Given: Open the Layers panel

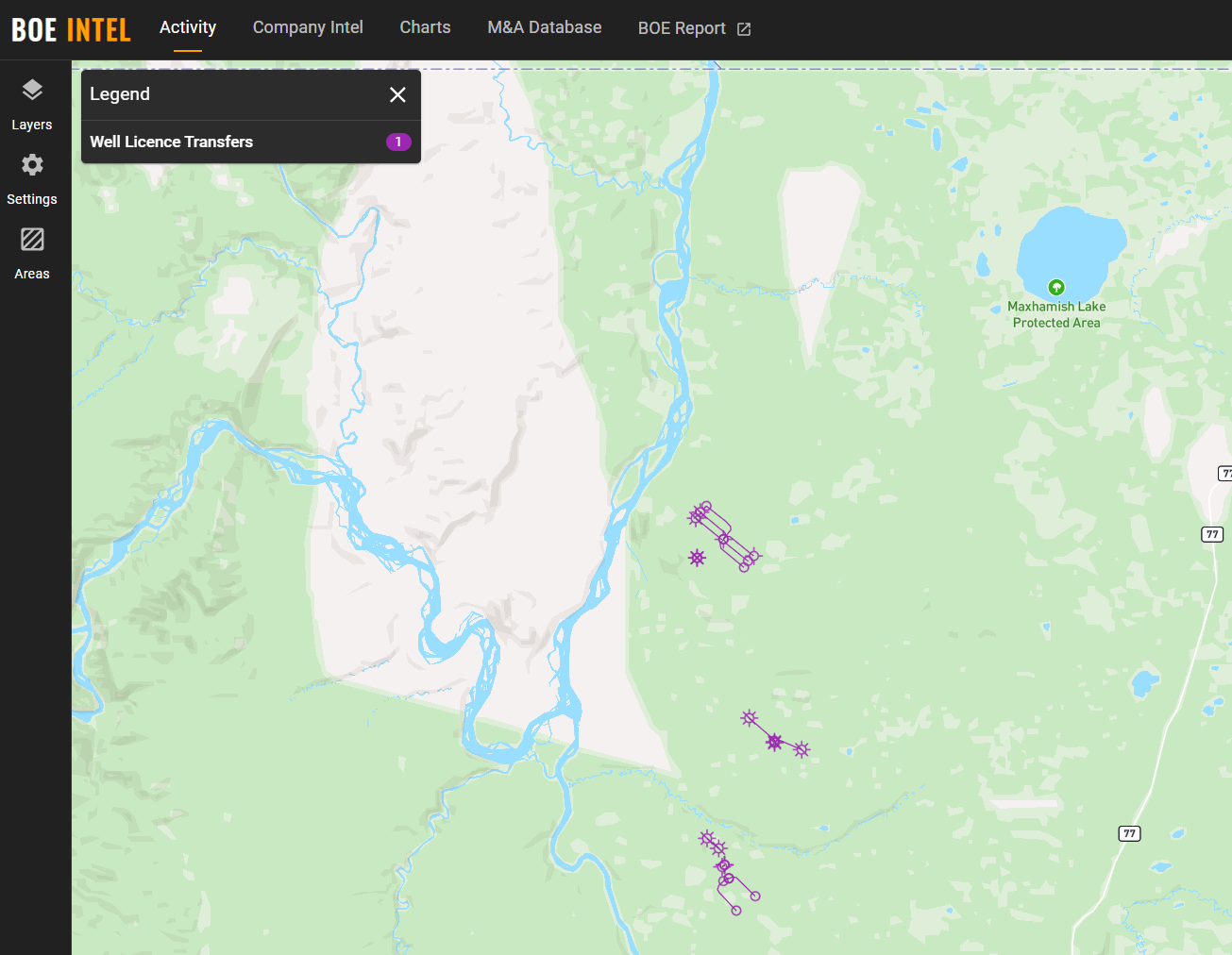Looking at the screenshot, I should pyautogui.click(x=32, y=103).
